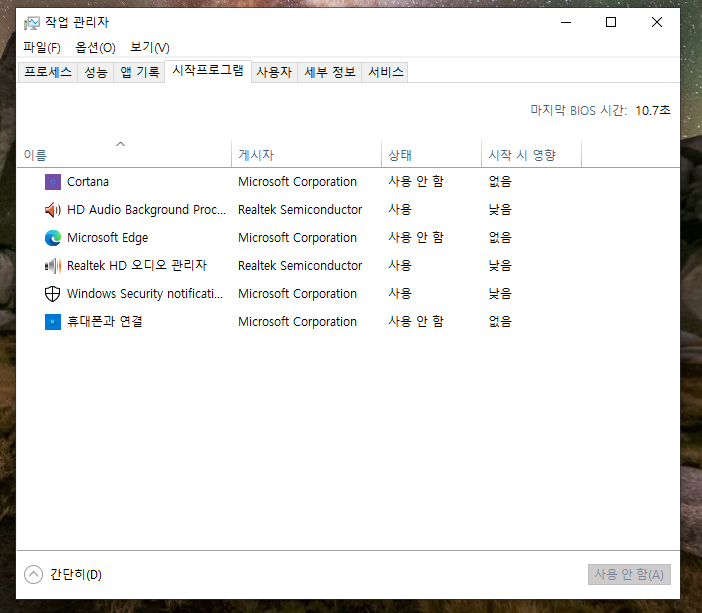This screenshot has width=702, height=613.
Task: Maximize the Task Manager window
Action: pos(611,22)
